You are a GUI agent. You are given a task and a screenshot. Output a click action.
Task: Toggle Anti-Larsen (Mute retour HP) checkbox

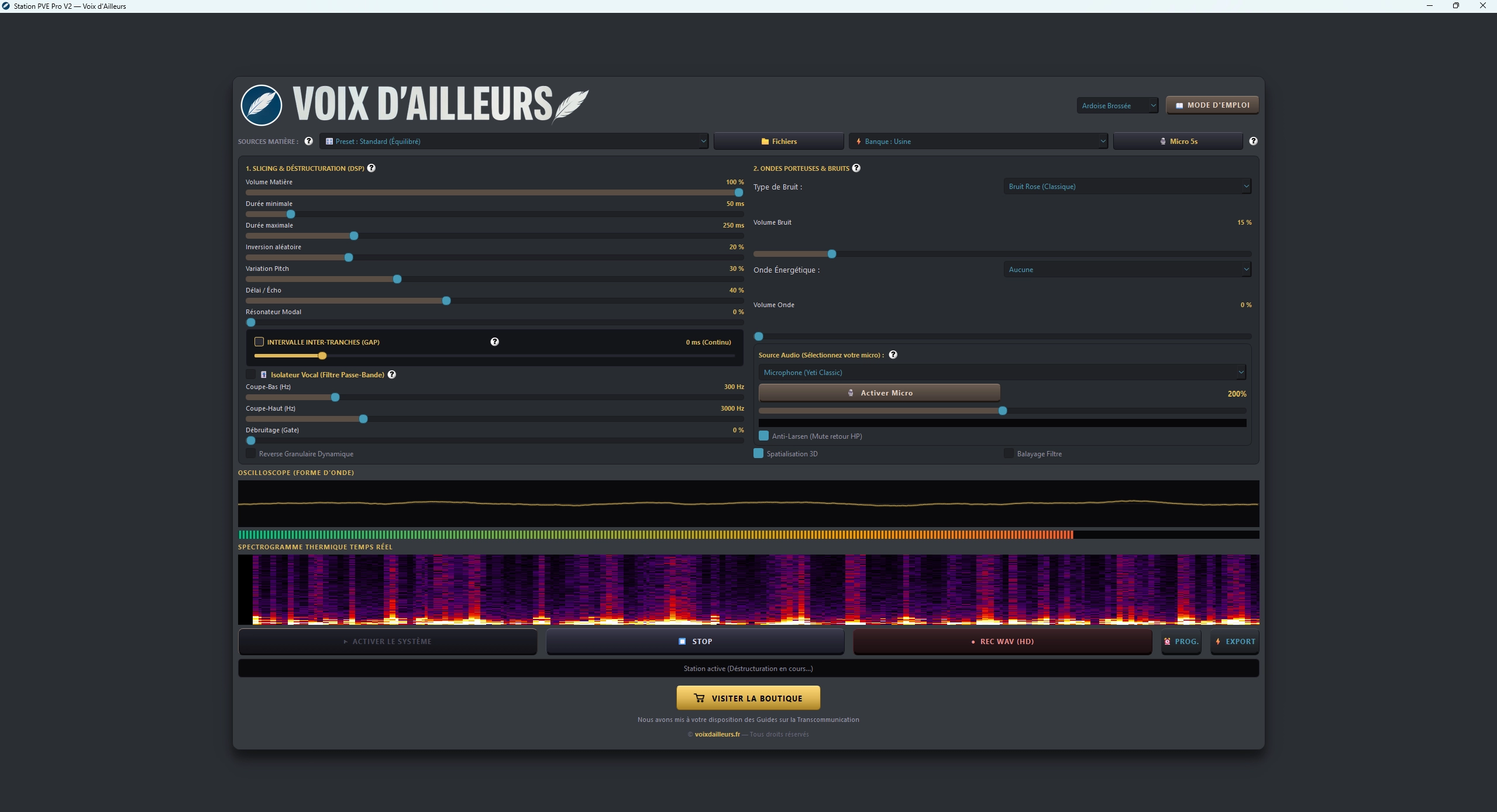coord(763,436)
